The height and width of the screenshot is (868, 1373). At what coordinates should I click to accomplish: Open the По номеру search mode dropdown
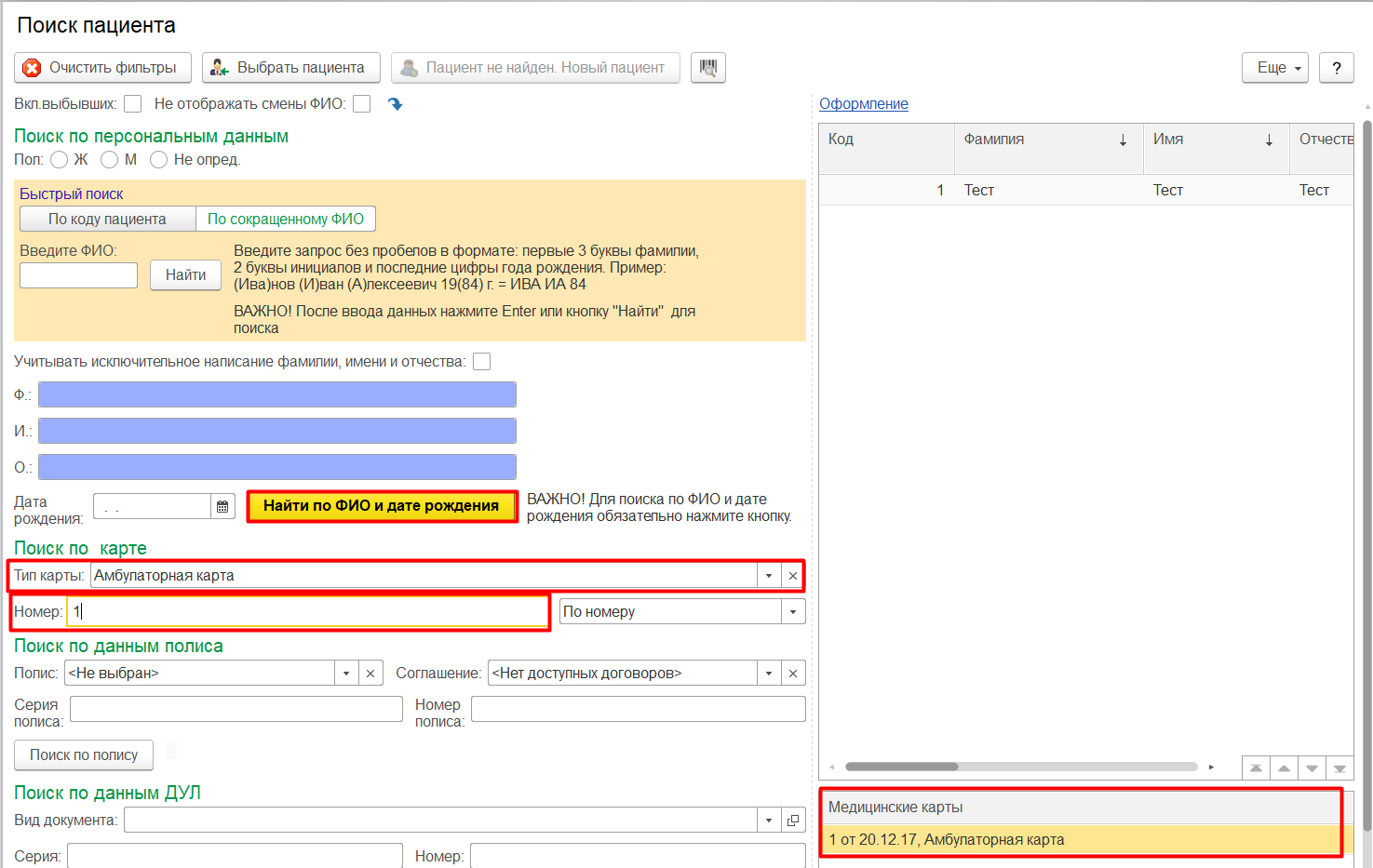793,612
